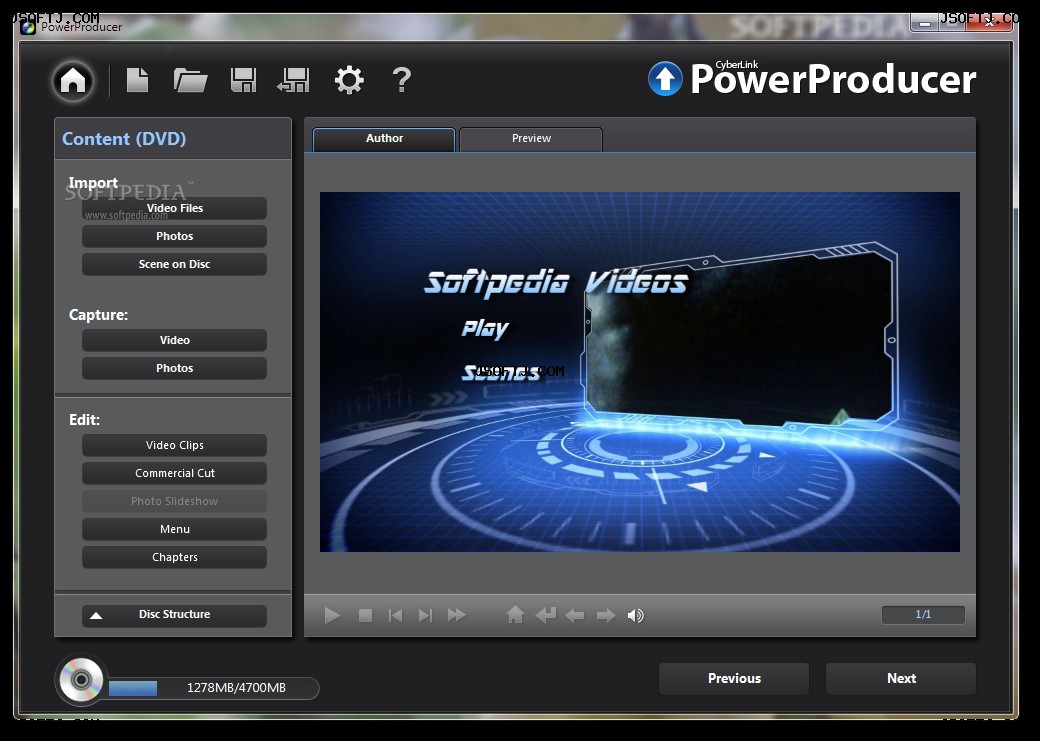Open a project with the folder icon

(190, 80)
